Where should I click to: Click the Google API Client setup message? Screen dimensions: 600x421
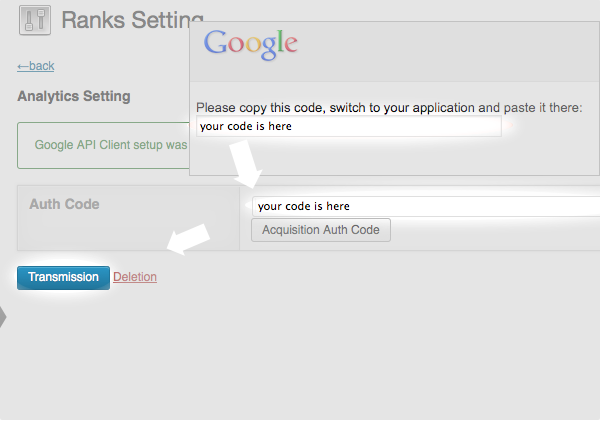111,145
